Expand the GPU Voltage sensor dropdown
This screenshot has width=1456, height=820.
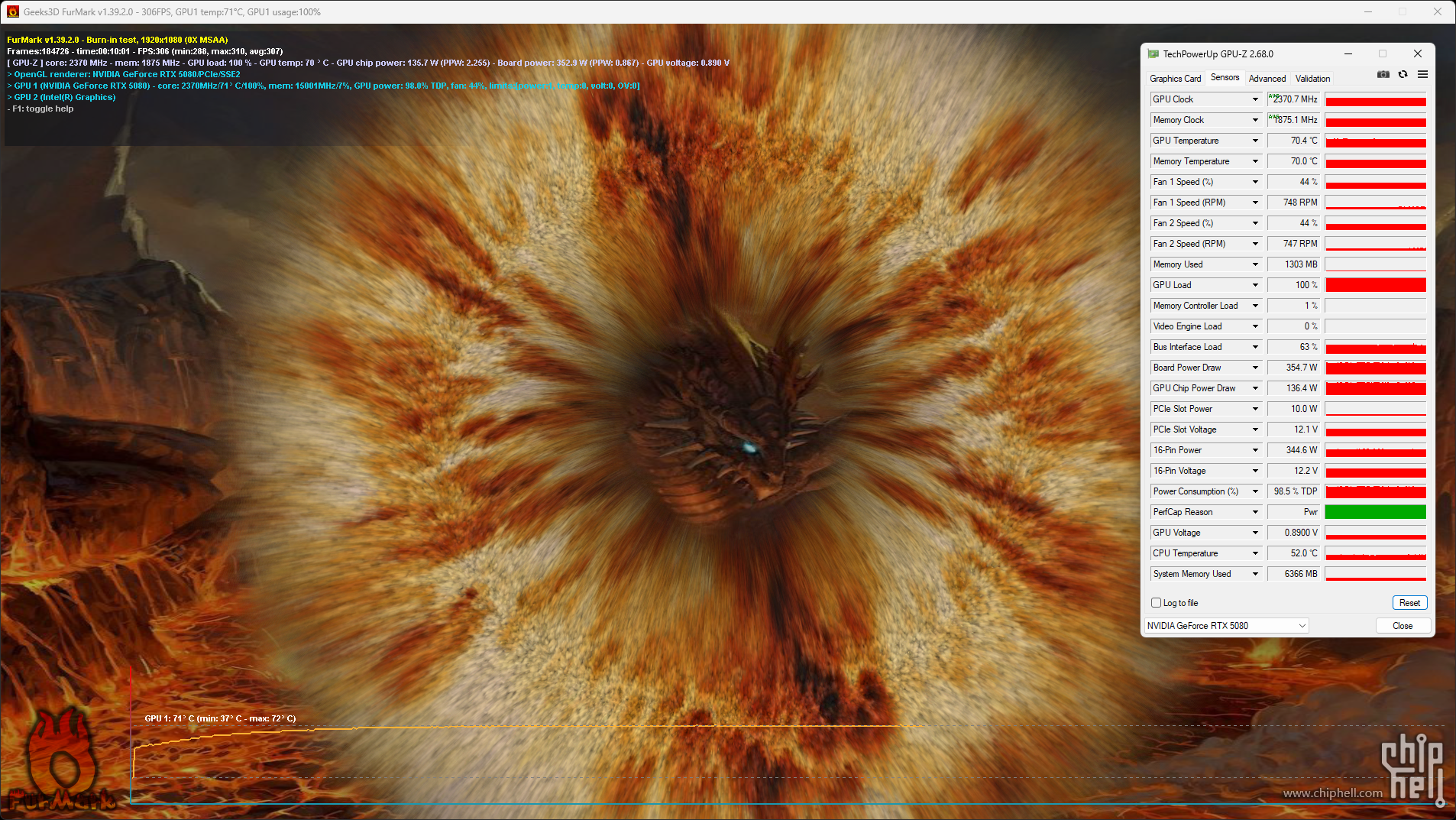pyautogui.click(x=1255, y=533)
